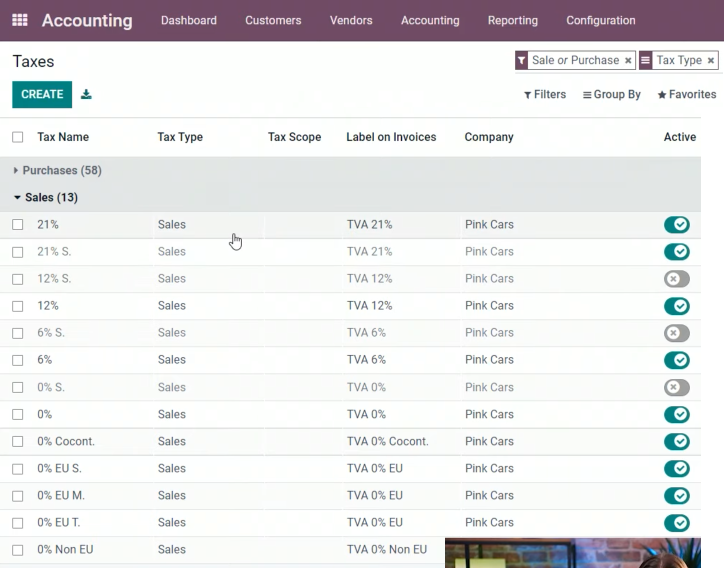
Task: Deactivate the 6% tax toggle
Action: [x=677, y=360]
